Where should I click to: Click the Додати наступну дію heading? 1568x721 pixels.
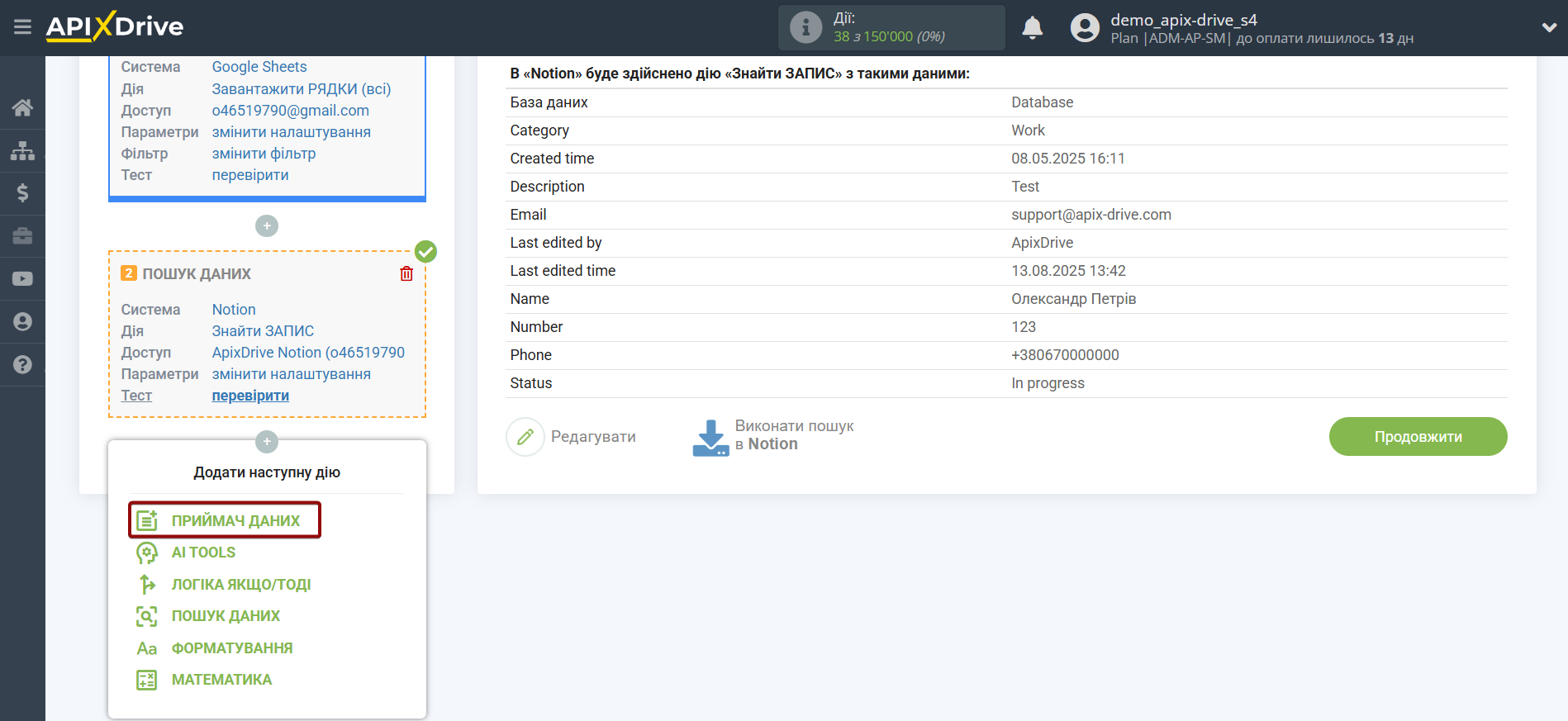pos(267,472)
